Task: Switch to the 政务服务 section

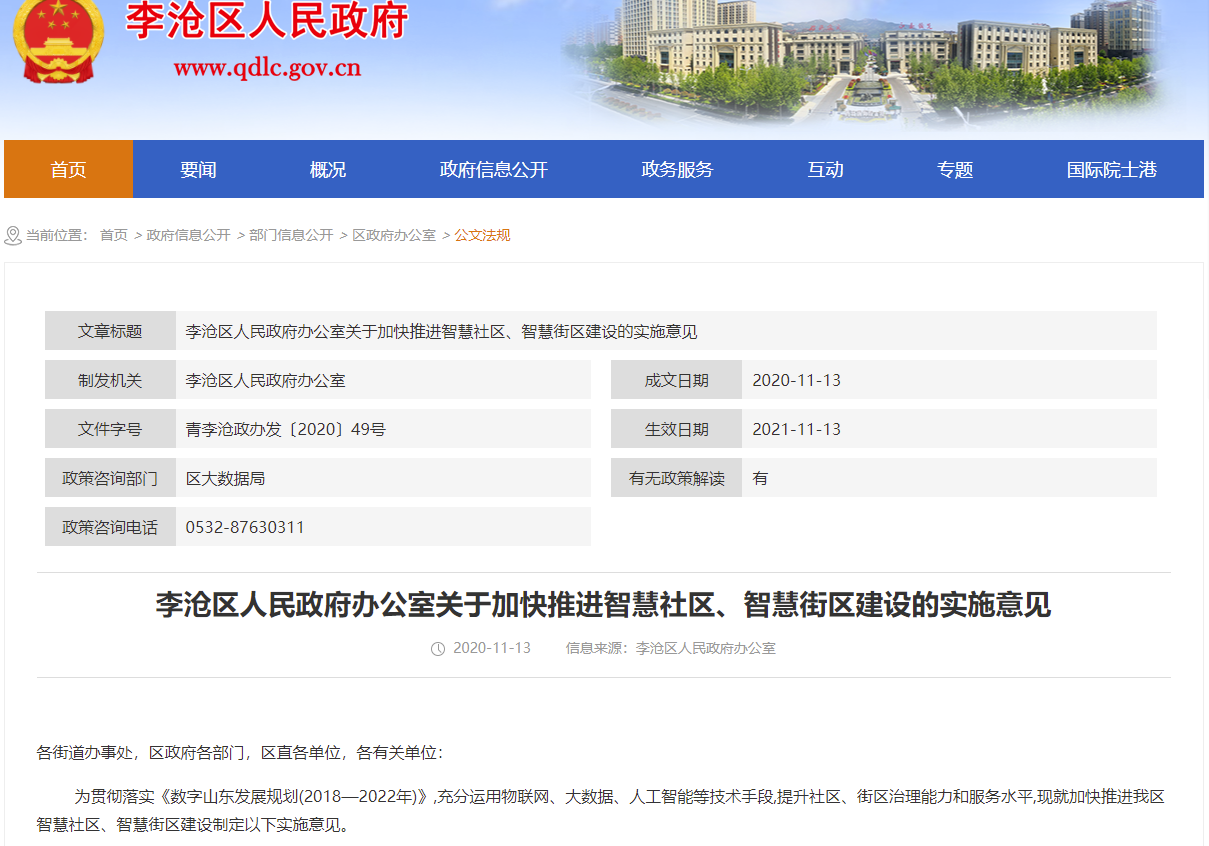Action: [x=677, y=170]
